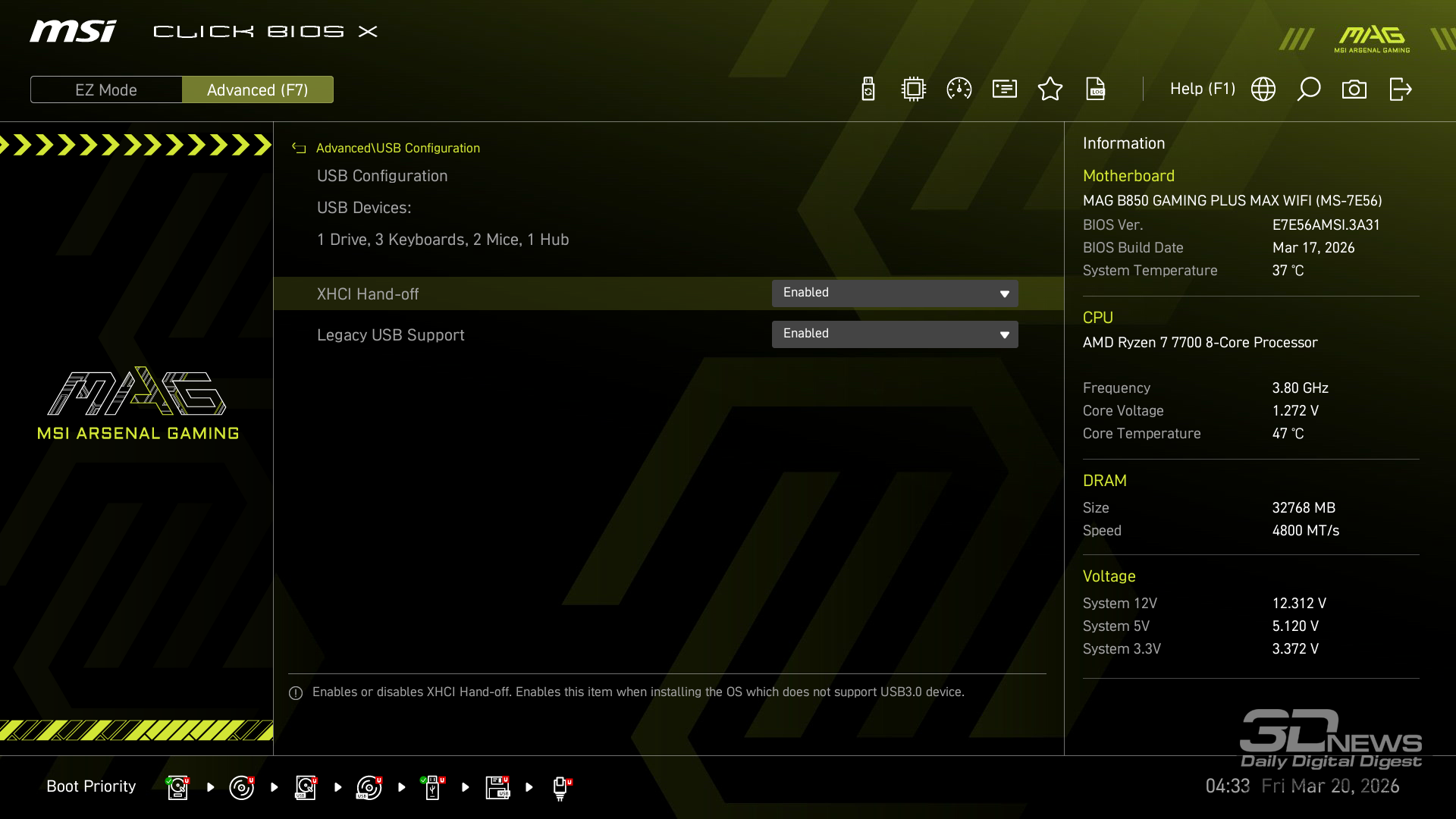Screen dimensions: 1456x819
Task: Open the Legacy USB Support dropdown
Action: 895,334
